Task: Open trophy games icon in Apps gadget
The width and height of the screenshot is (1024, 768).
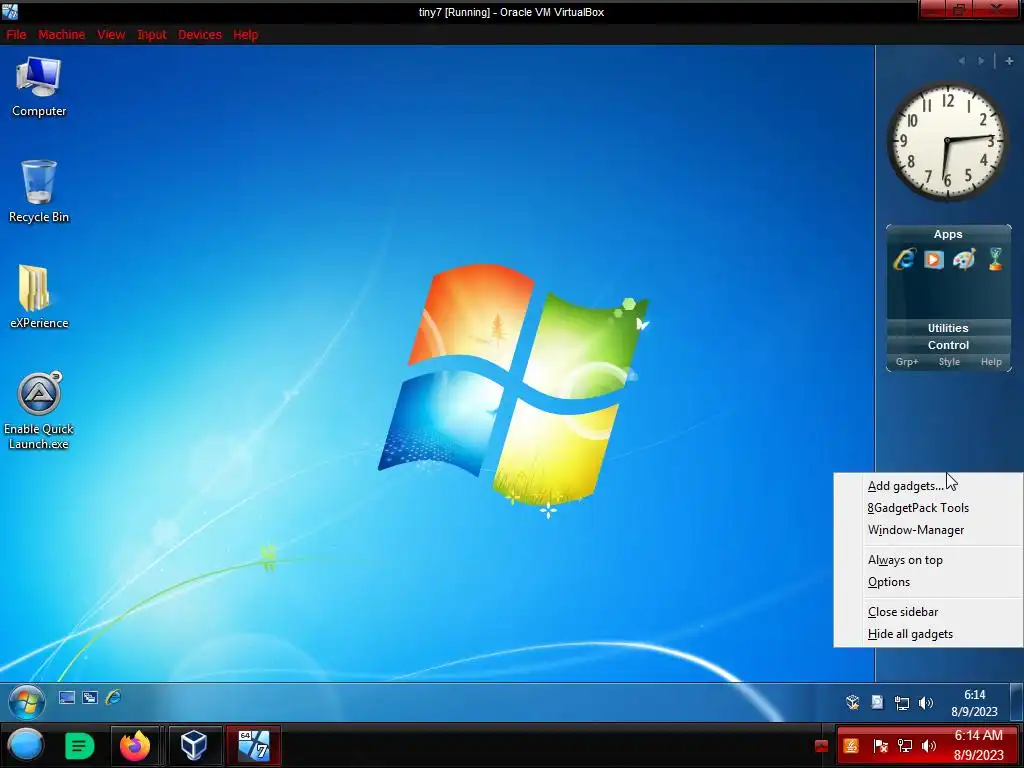Action: point(995,259)
